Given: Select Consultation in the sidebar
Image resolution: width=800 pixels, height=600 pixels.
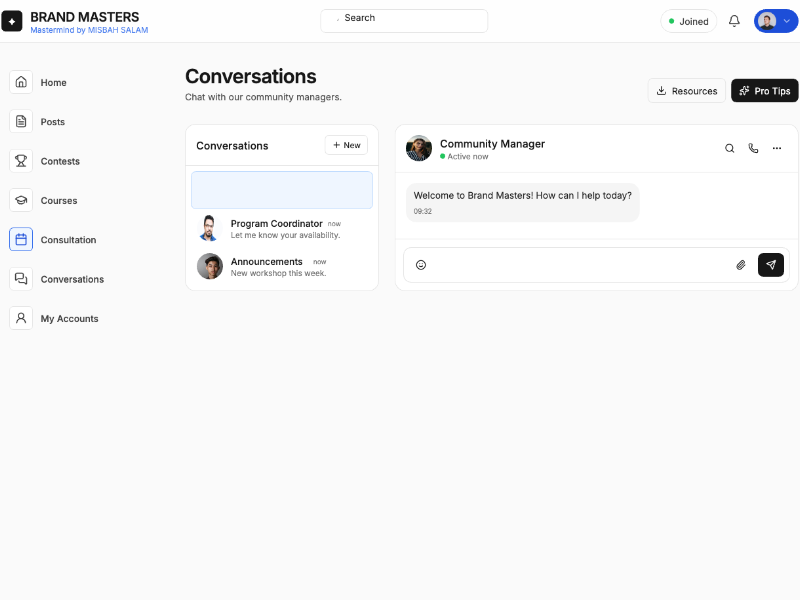Looking at the screenshot, I should pos(67,240).
